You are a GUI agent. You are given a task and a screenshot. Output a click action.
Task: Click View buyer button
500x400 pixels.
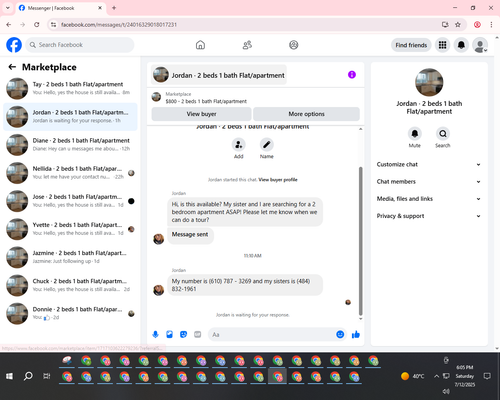click(201, 114)
